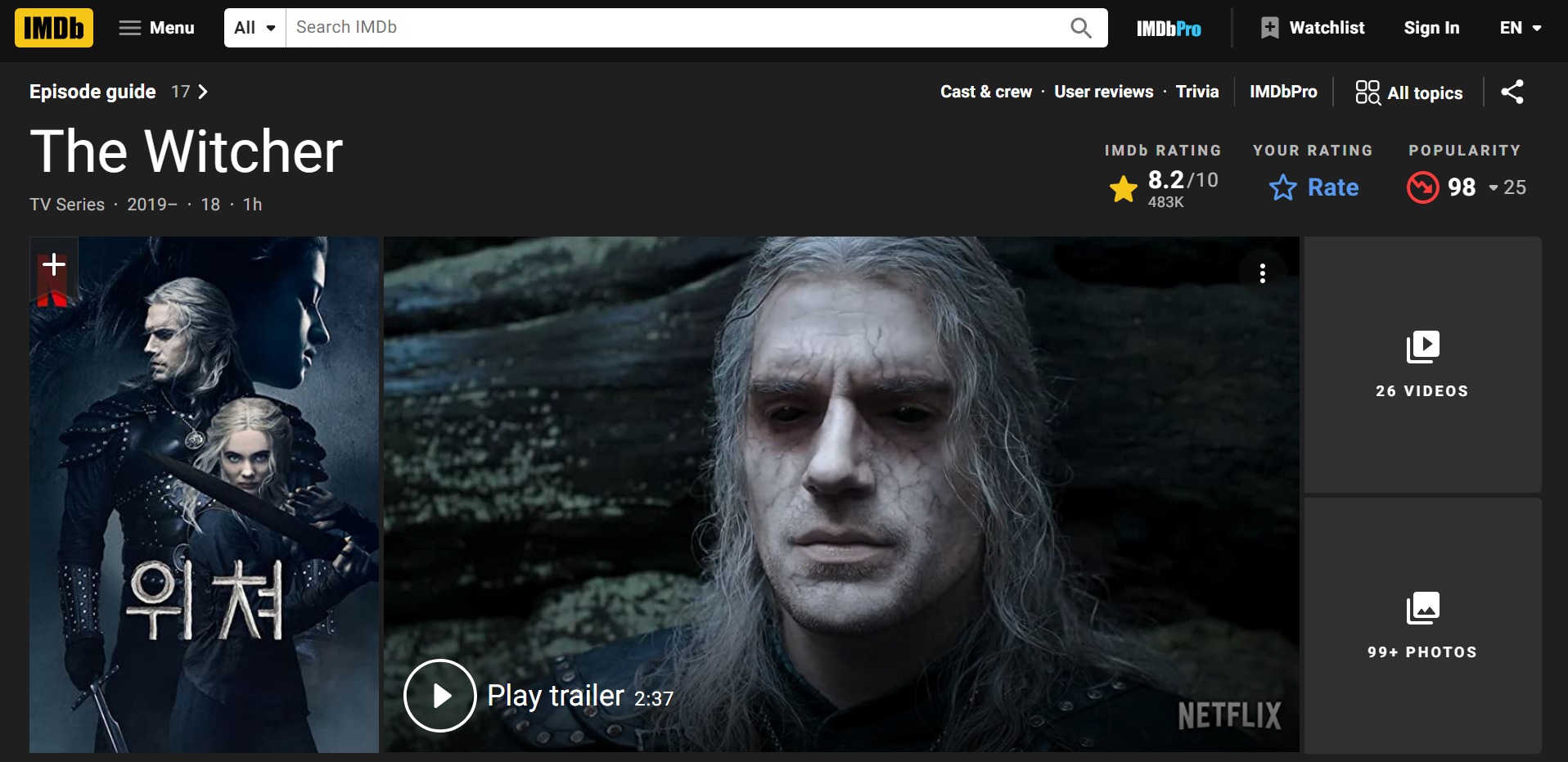Open the Episode guide
This screenshot has height=762, width=1568.
[92, 92]
